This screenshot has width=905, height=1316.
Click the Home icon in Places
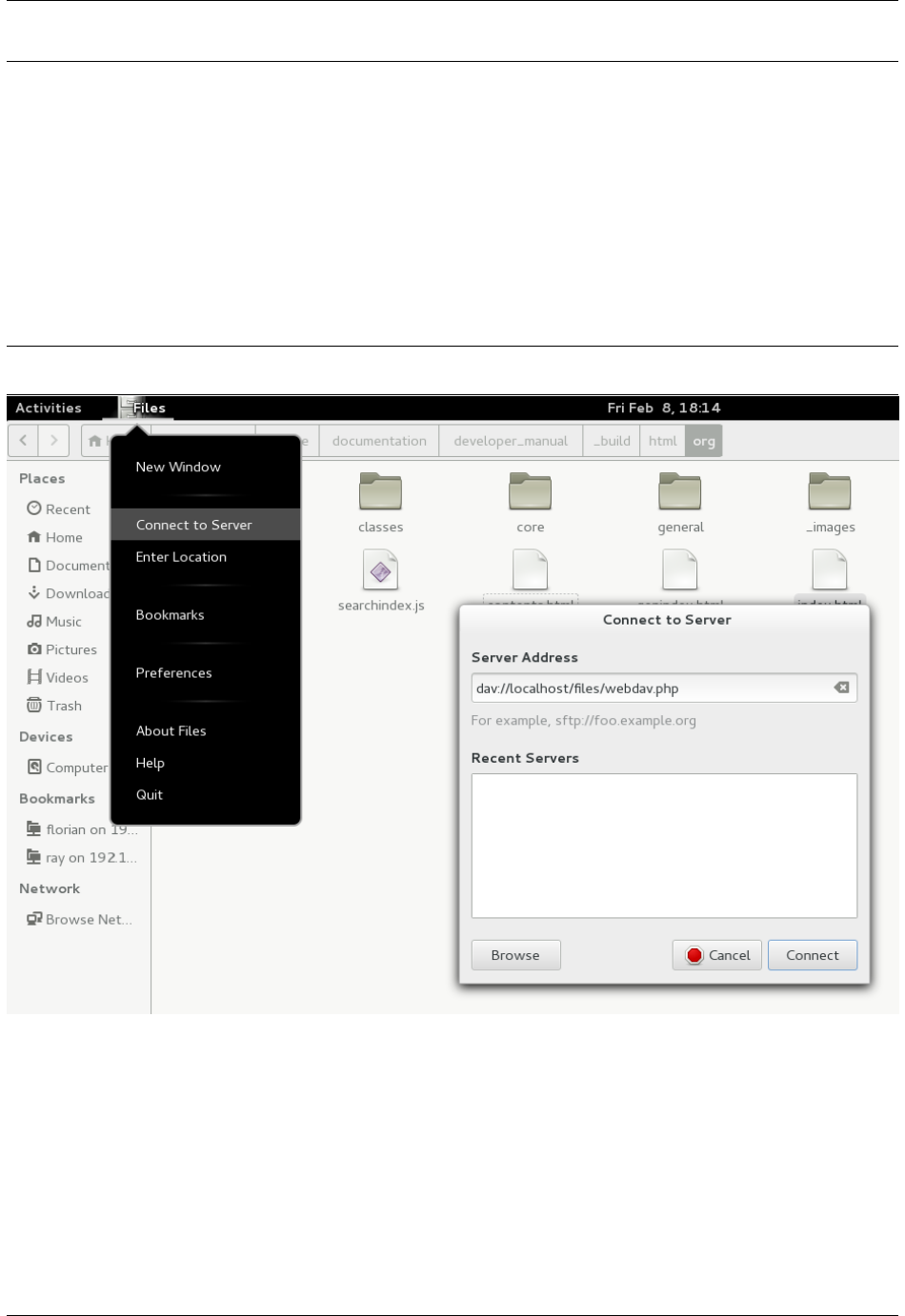click(x=34, y=537)
